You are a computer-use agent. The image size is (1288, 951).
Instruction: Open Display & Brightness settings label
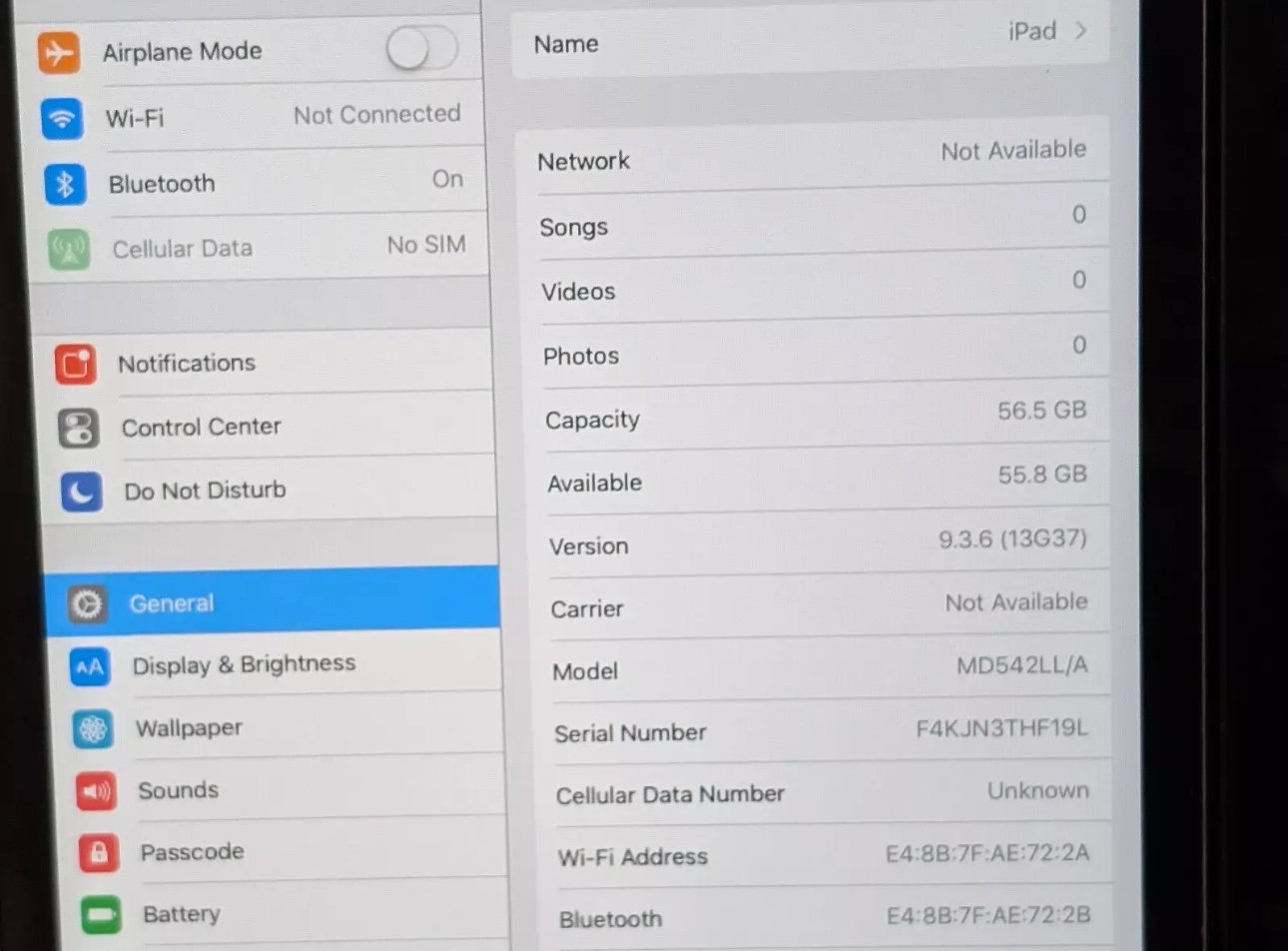244,664
